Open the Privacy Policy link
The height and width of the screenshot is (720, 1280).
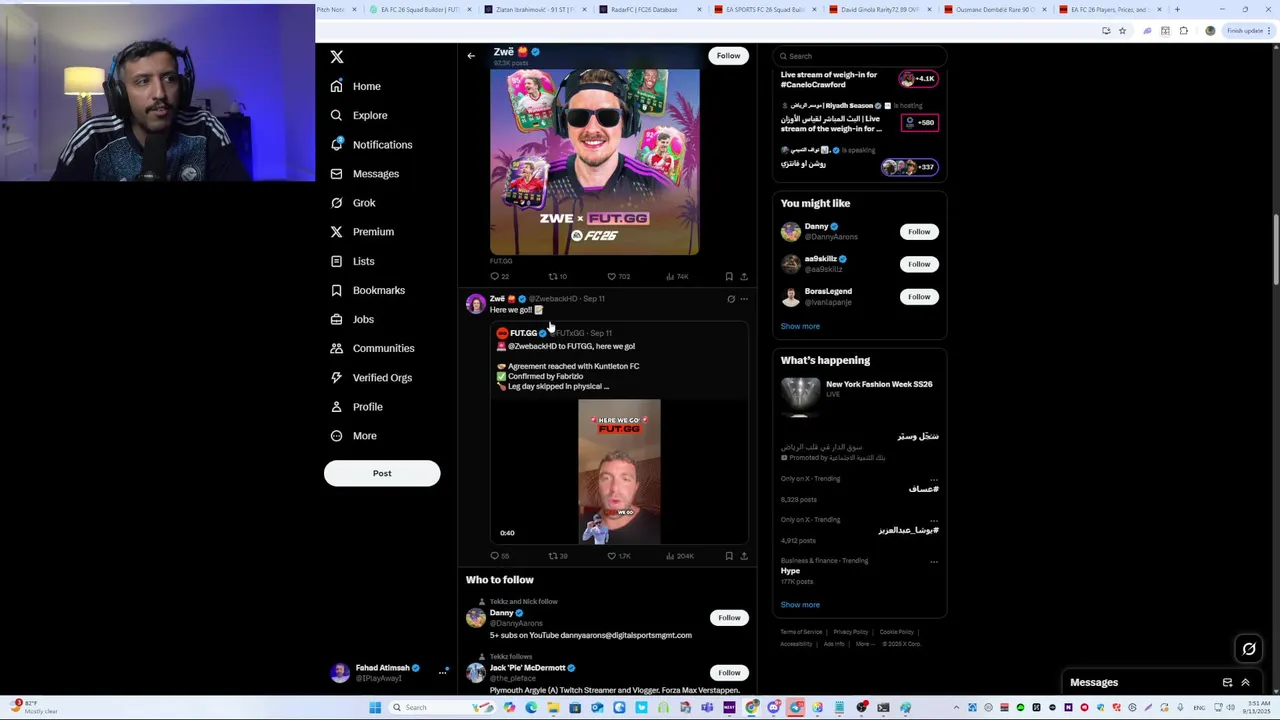point(851,632)
